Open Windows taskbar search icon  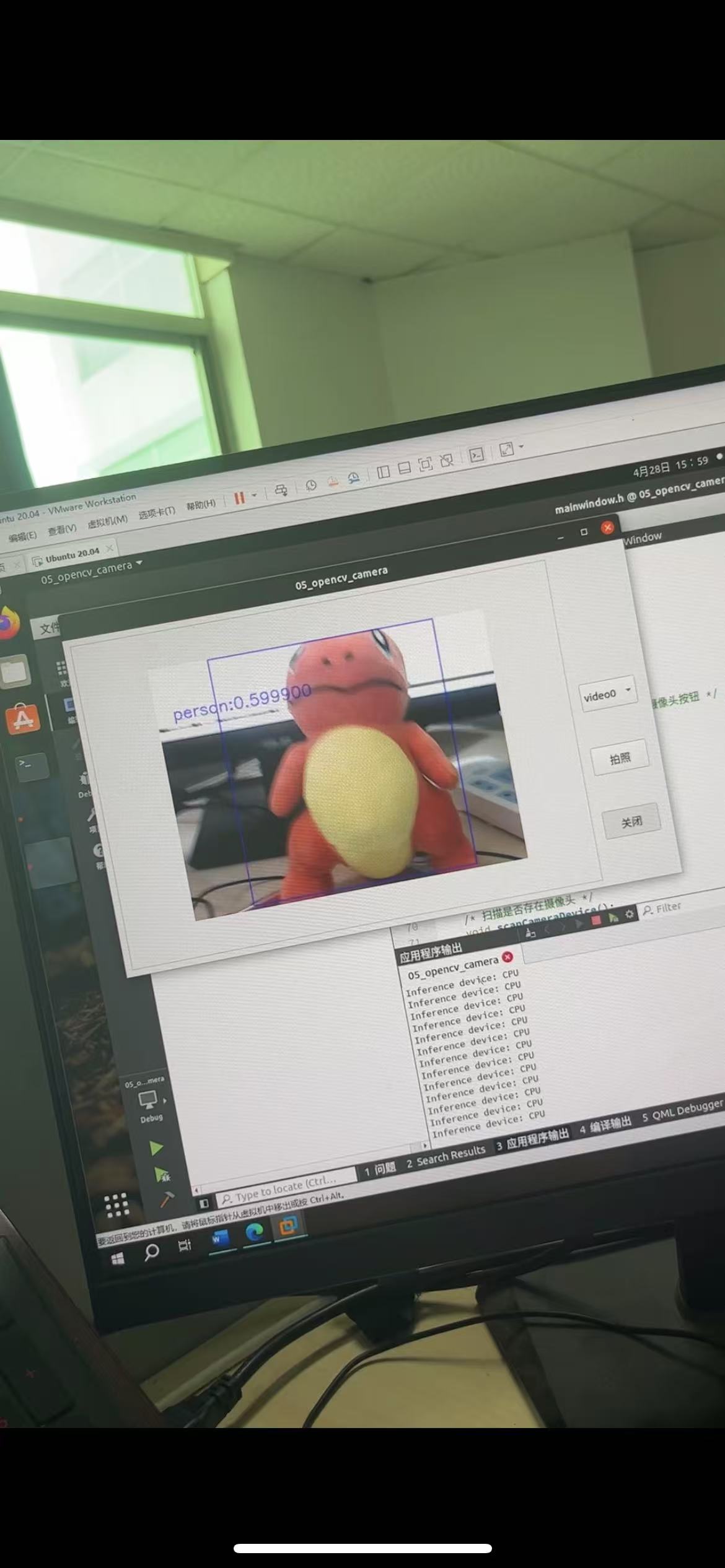coord(151,1252)
